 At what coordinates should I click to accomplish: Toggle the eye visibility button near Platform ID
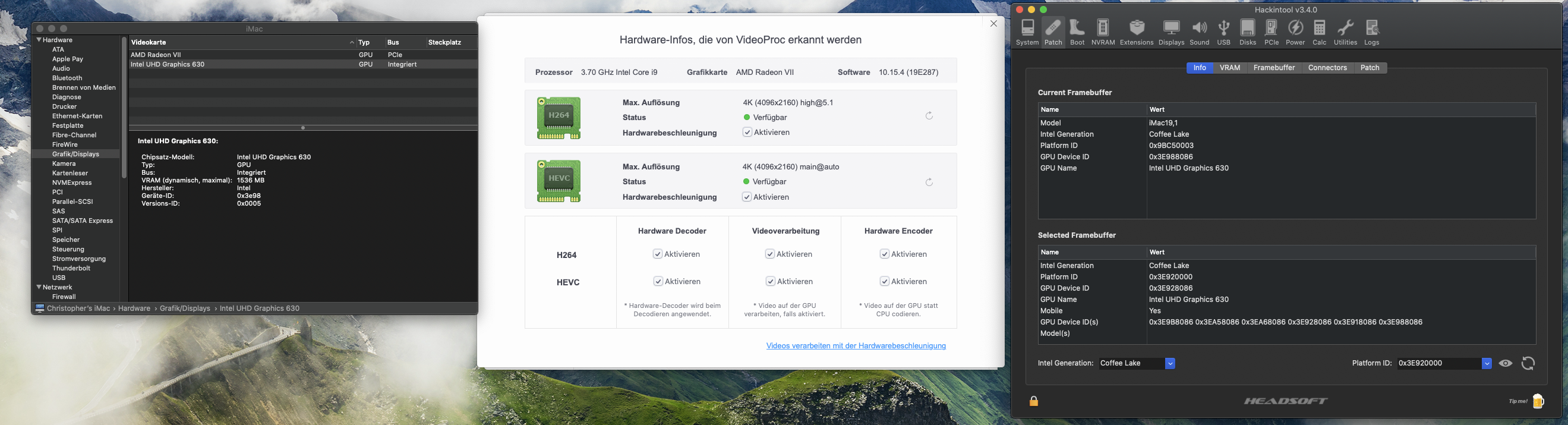pos(1506,364)
